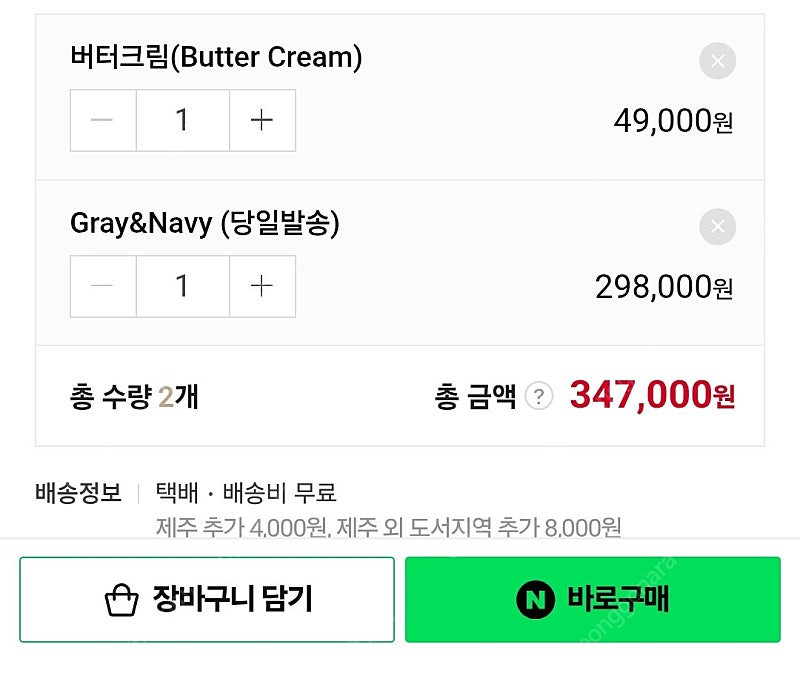
Task: Remove the 버터크림(Butter Cream) option with the X icon
Action: (x=716, y=61)
